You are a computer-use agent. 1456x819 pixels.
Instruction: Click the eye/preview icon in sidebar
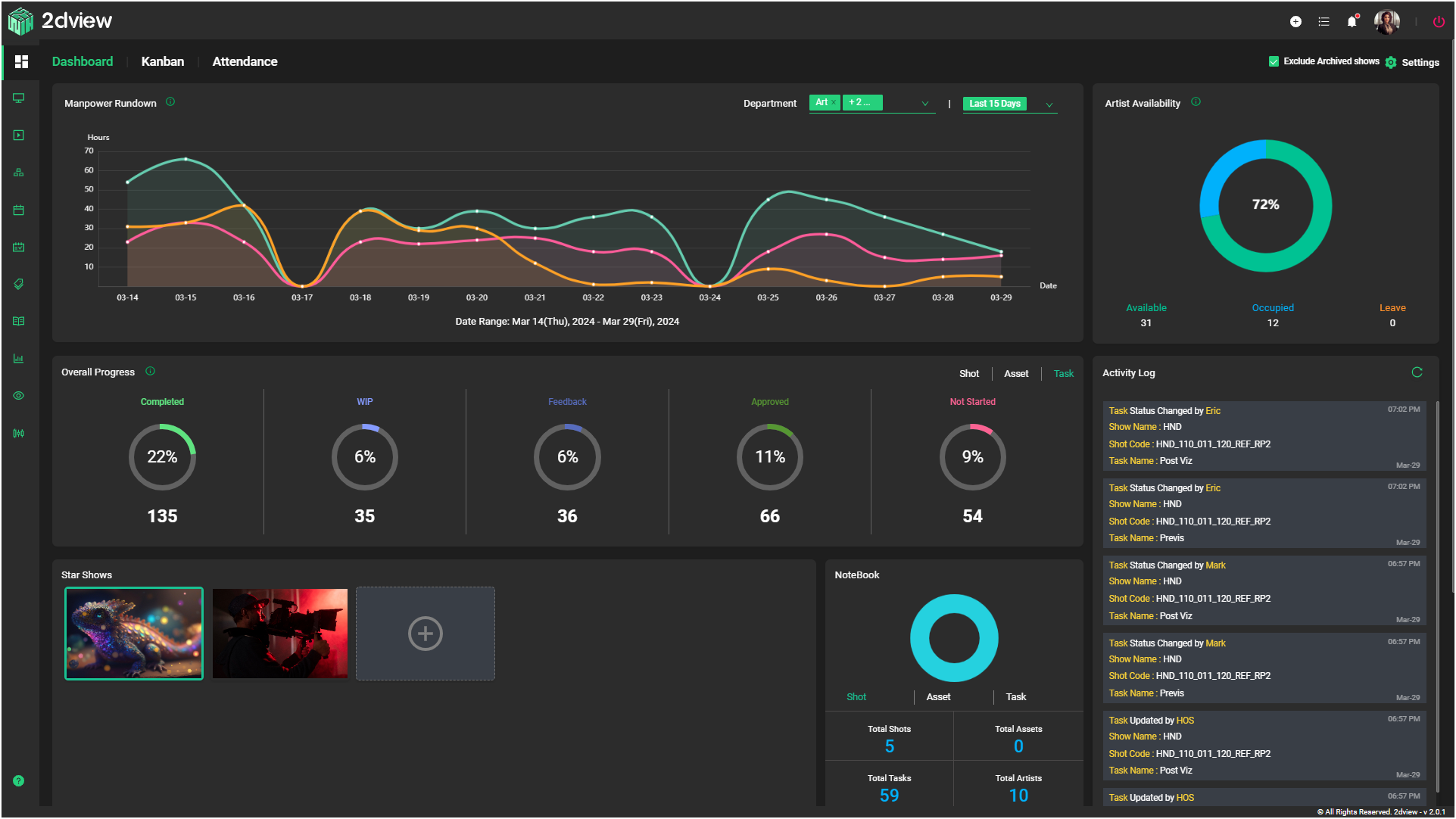[19, 396]
